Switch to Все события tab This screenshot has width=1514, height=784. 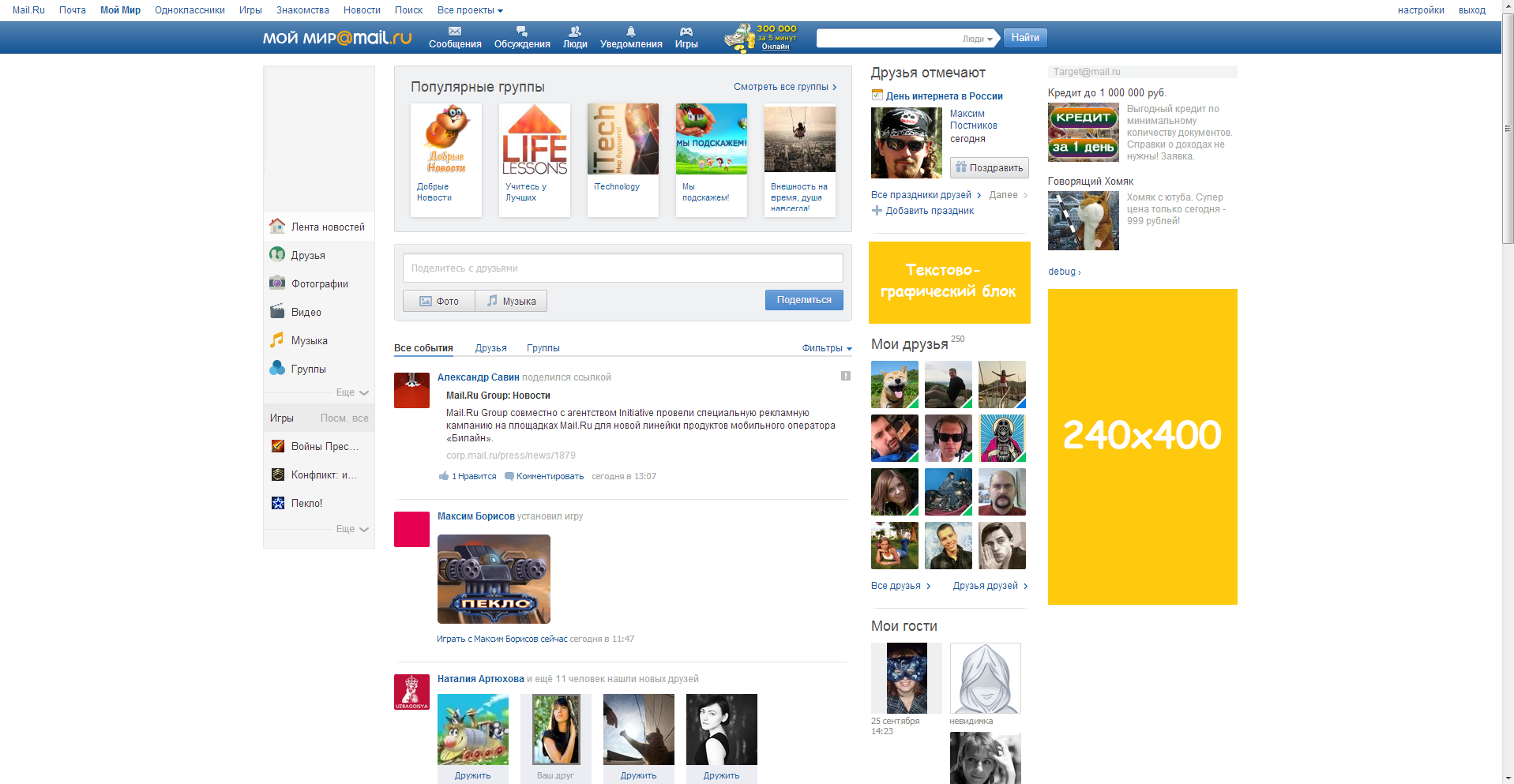[423, 348]
